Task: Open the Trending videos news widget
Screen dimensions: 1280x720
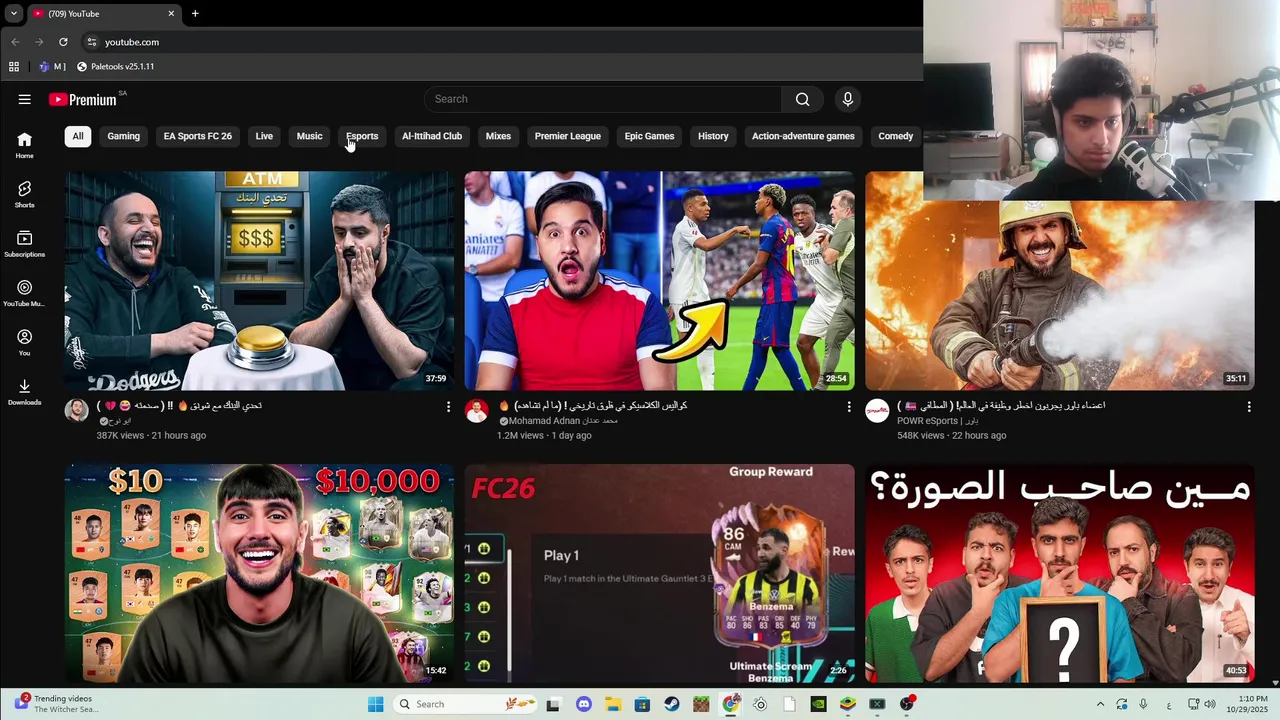Action: (56, 704)
